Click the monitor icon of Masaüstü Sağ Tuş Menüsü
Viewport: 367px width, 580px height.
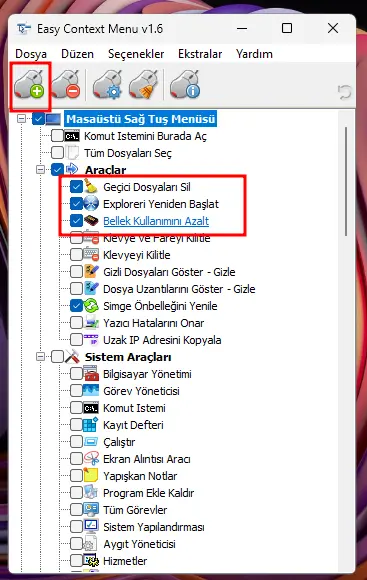(x=53, y=119)
